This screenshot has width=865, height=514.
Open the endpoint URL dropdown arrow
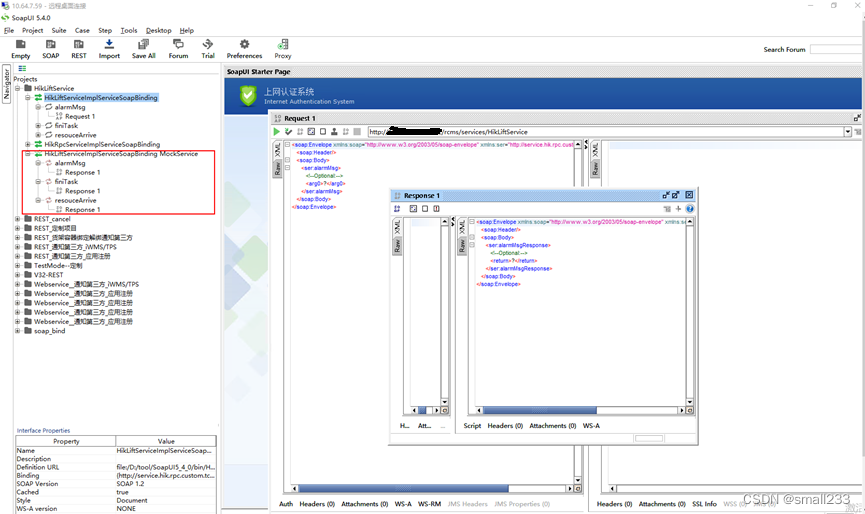coord(847,132)
